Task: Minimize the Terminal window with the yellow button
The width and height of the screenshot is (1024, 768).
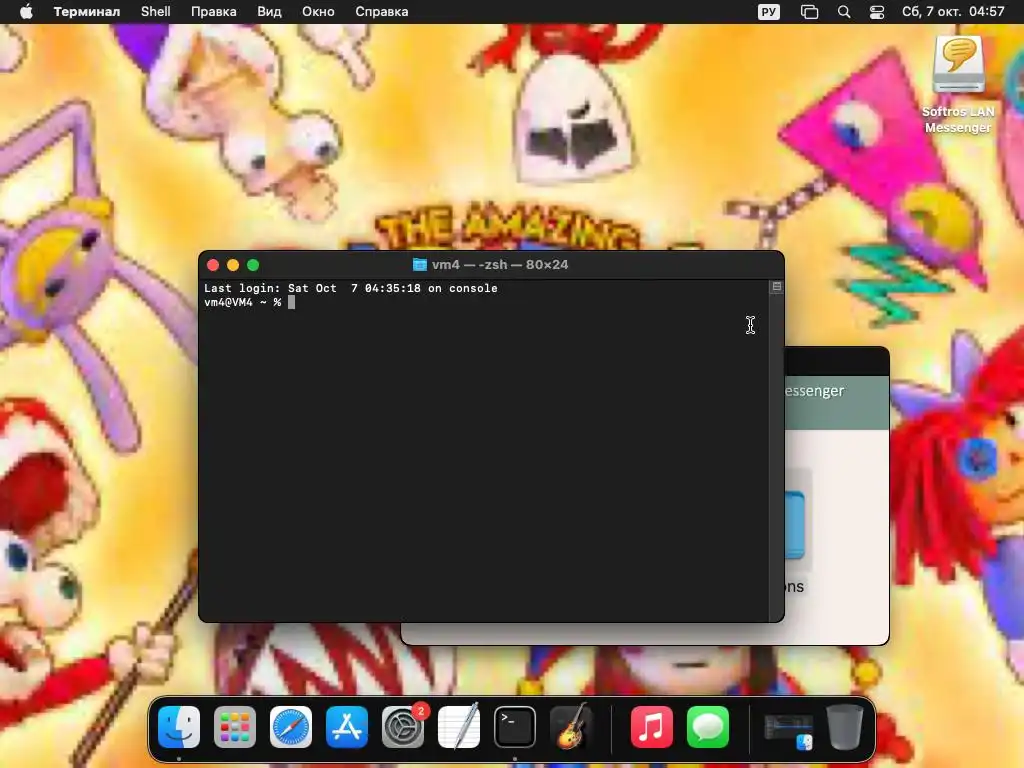Action: click(233, 265)
